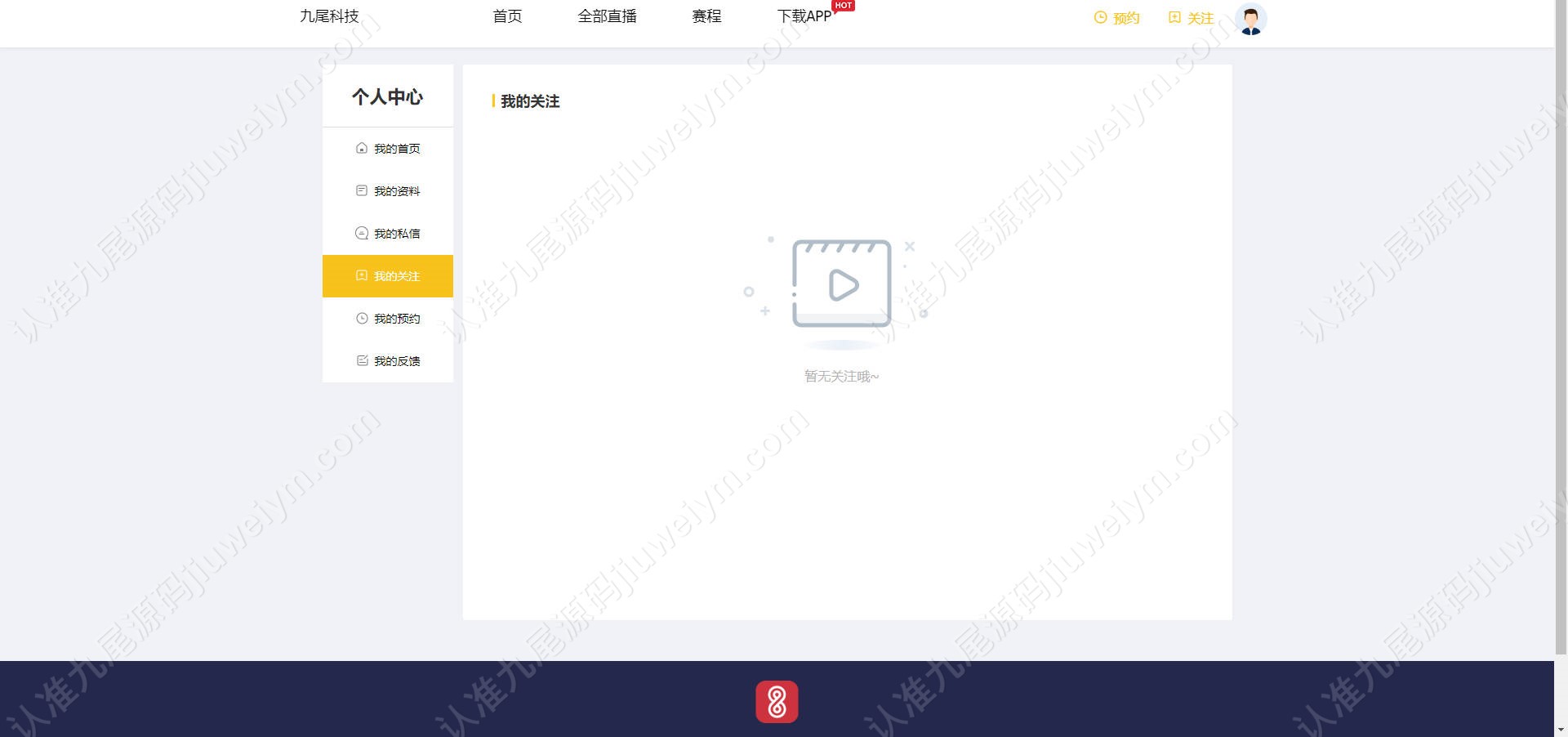The image size is (1568, 737).
Task: Click the page vertical scrollbar
Action: pos(1561,327)
